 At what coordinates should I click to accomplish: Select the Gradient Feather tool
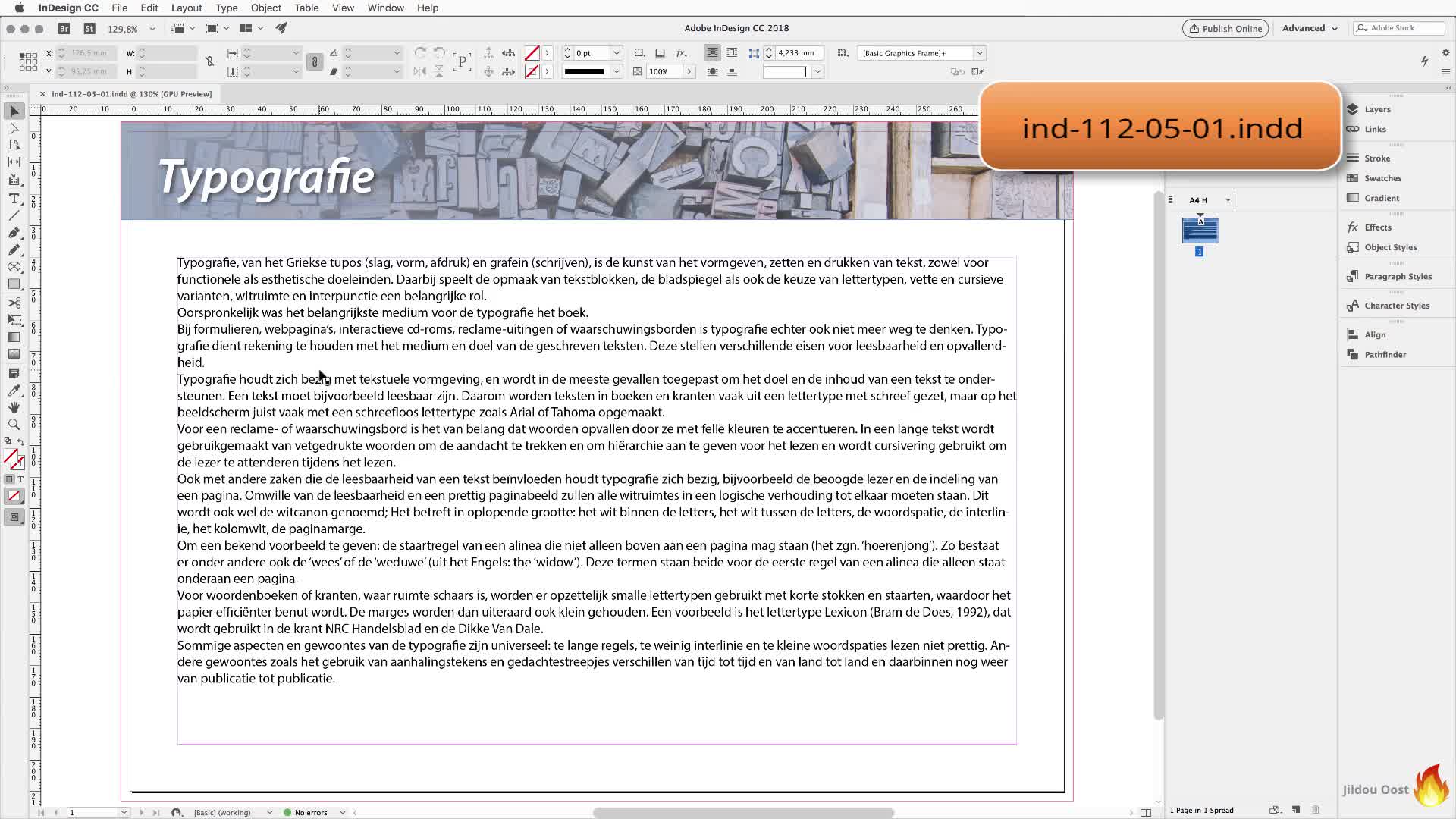click(x=14, y=354)
